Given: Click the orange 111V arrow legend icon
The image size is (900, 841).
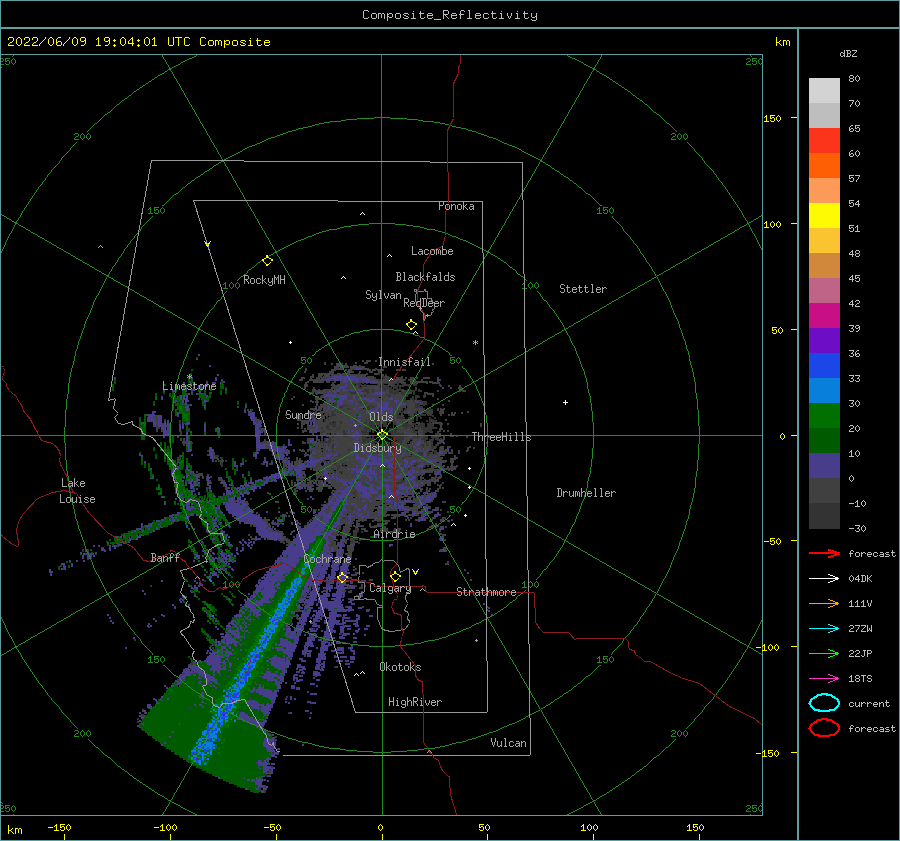Looking at the screenshot, I should [x=824, y=603].
